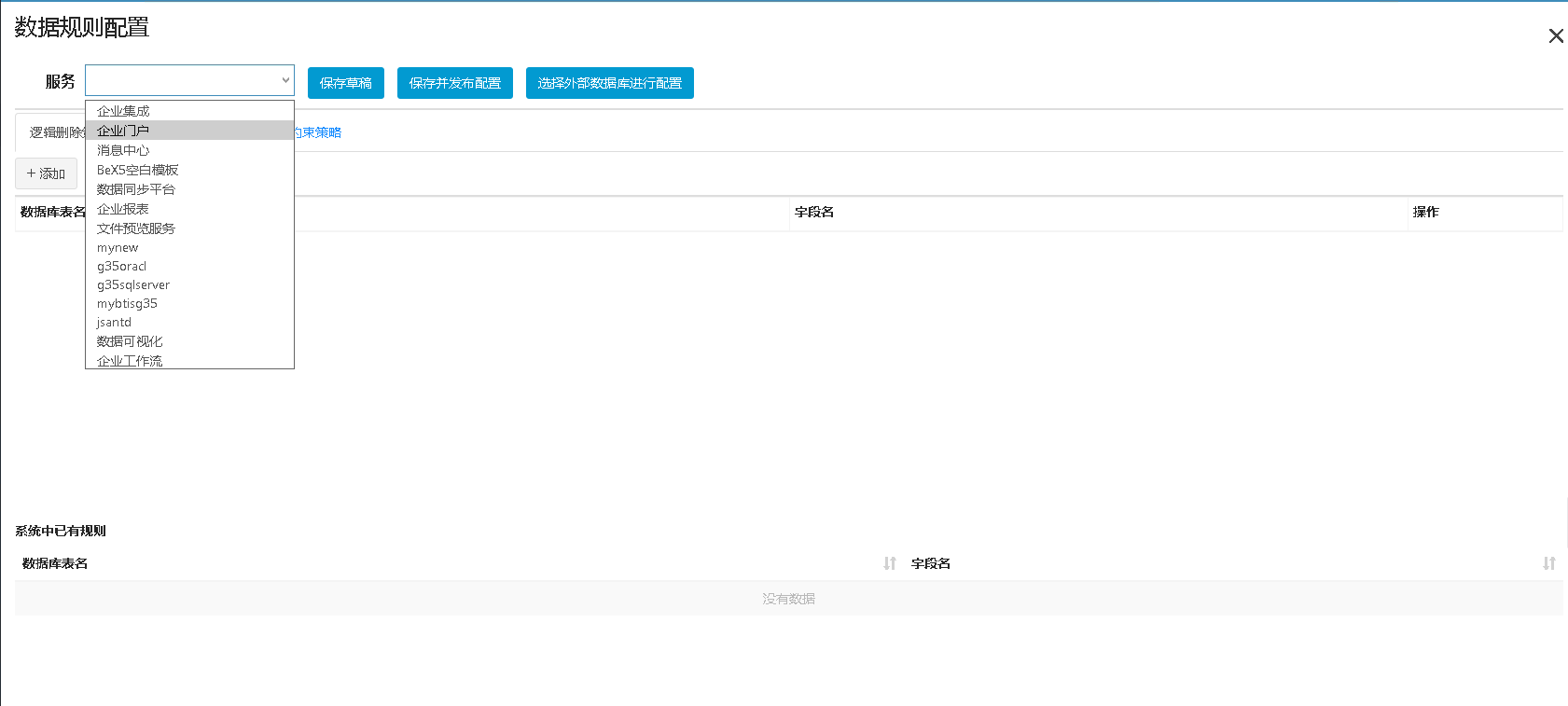This screenshot has height=706, width=1568.
Task: Choose 企业报表 from service list
Action: click(x=123, y=209)
